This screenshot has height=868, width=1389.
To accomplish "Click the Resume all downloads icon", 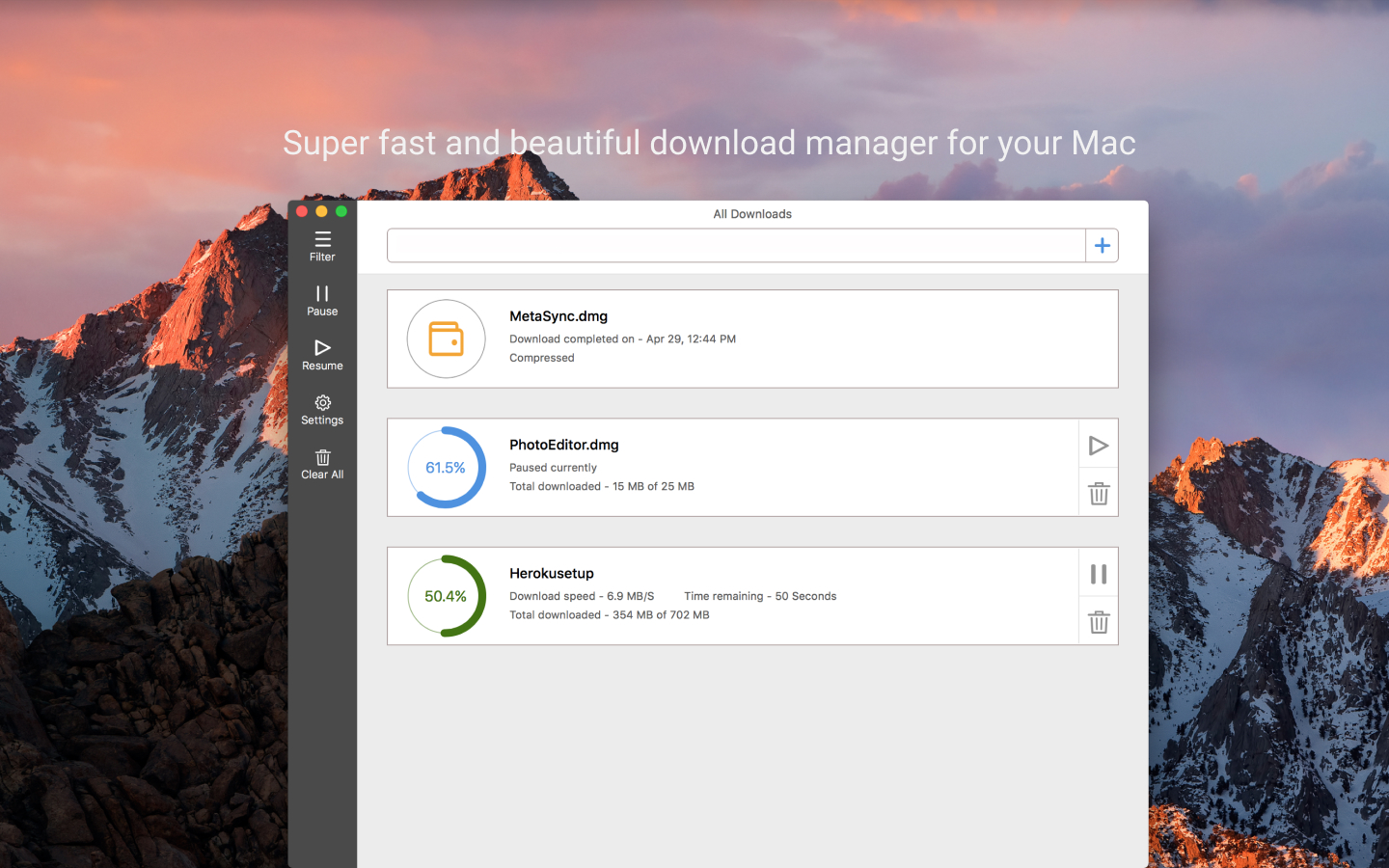I will (322, 347).
